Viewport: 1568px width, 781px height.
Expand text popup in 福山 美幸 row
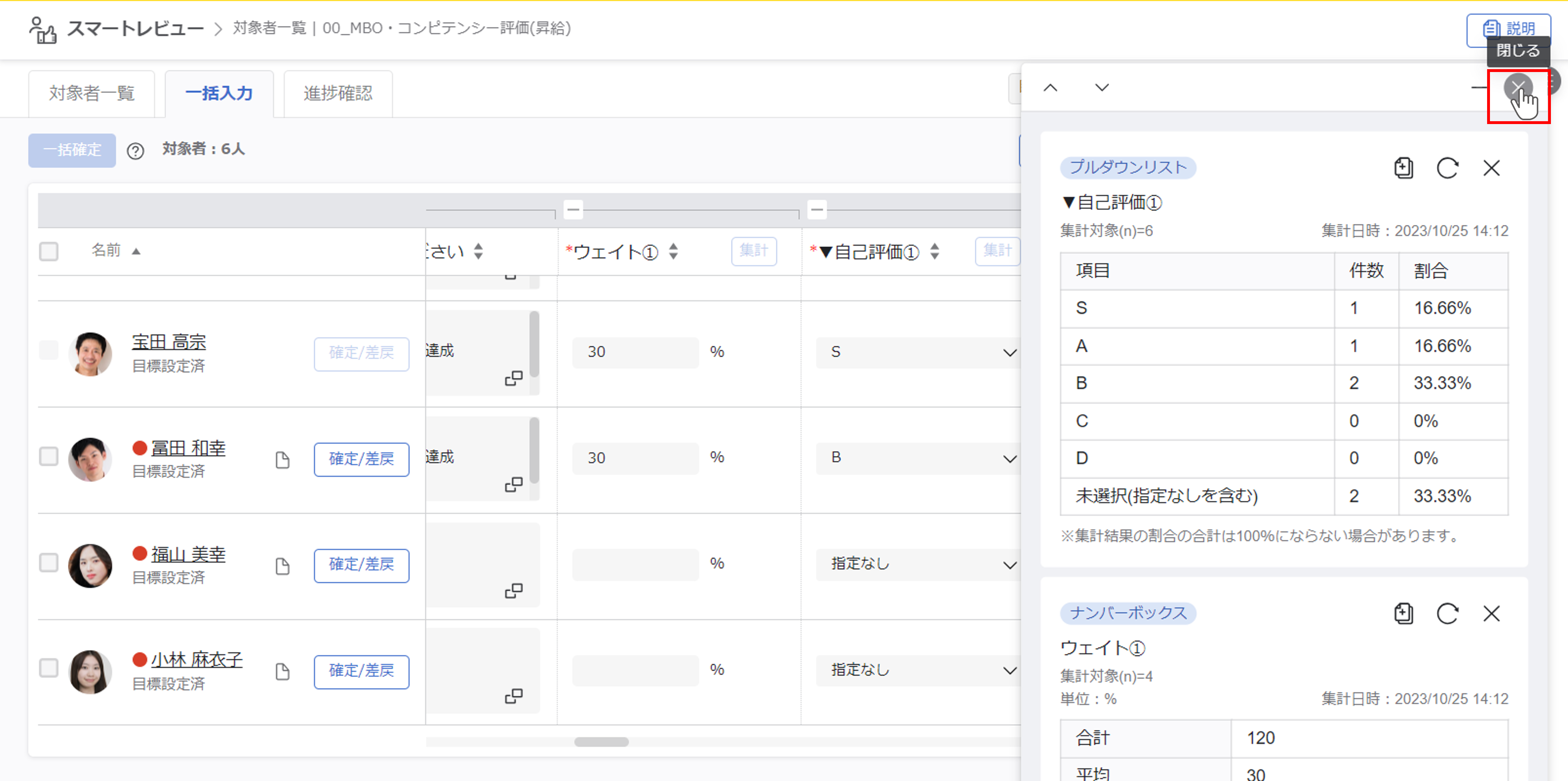pyautogui.click(x=514, y=590)
